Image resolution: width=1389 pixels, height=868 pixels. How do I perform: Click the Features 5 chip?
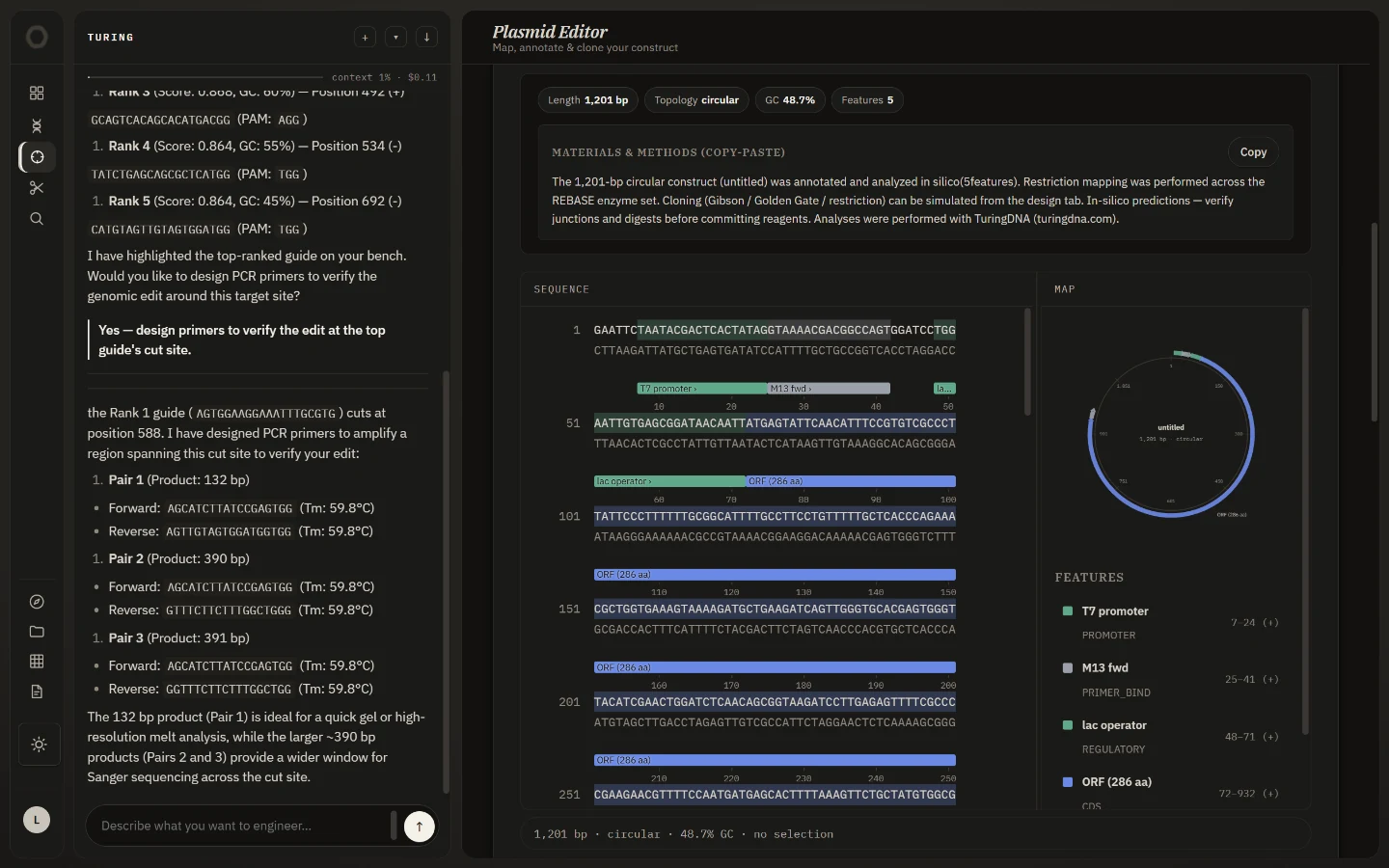point(867,100)
